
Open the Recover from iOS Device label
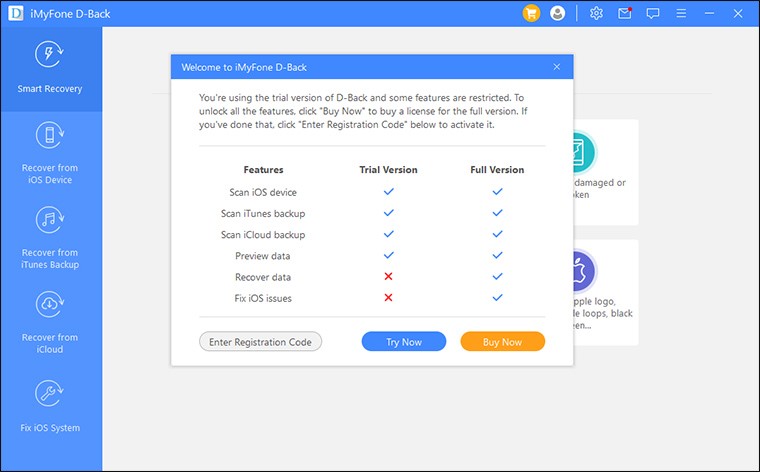pos(50,173)
